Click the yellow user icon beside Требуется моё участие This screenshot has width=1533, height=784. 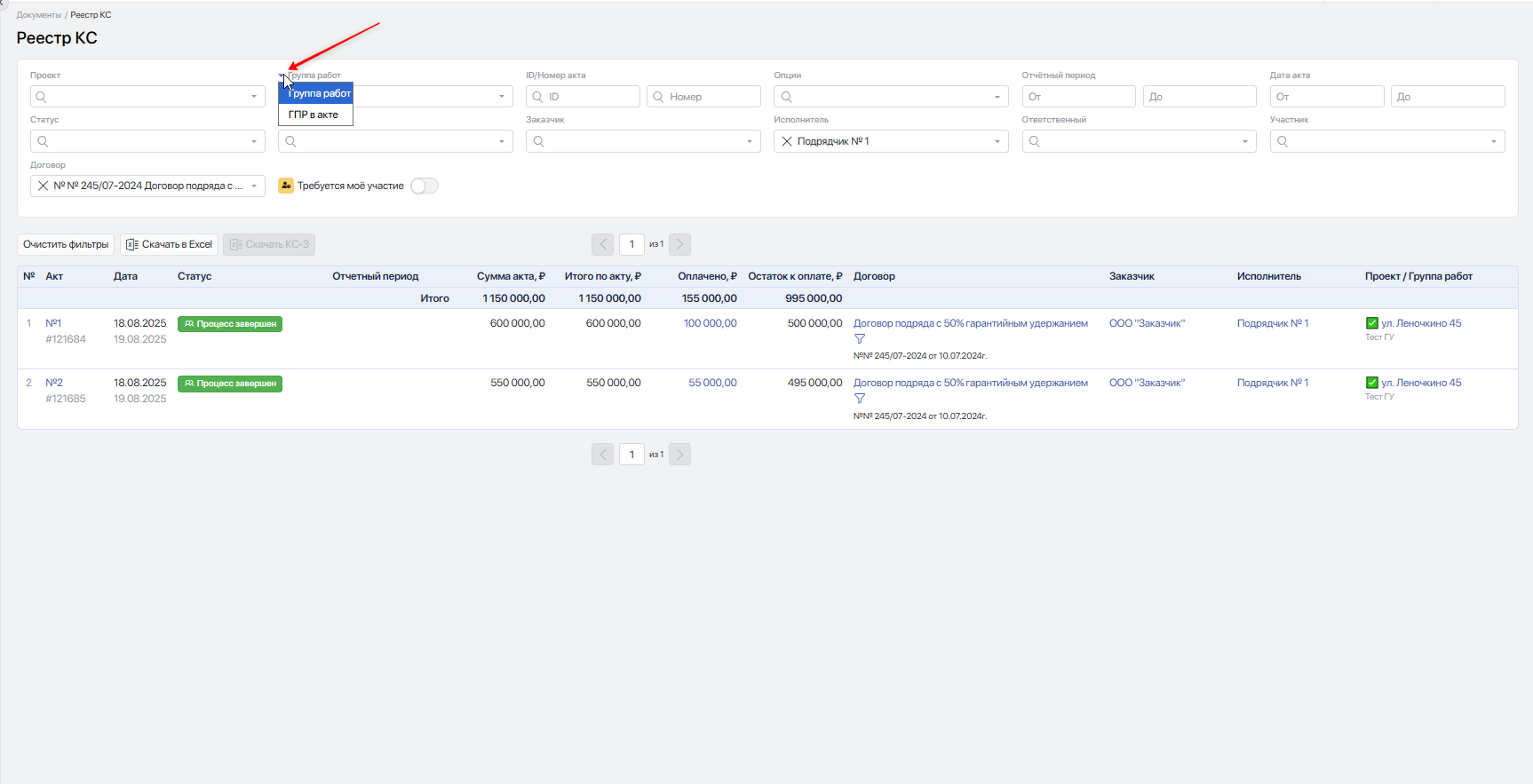(286, 186)
